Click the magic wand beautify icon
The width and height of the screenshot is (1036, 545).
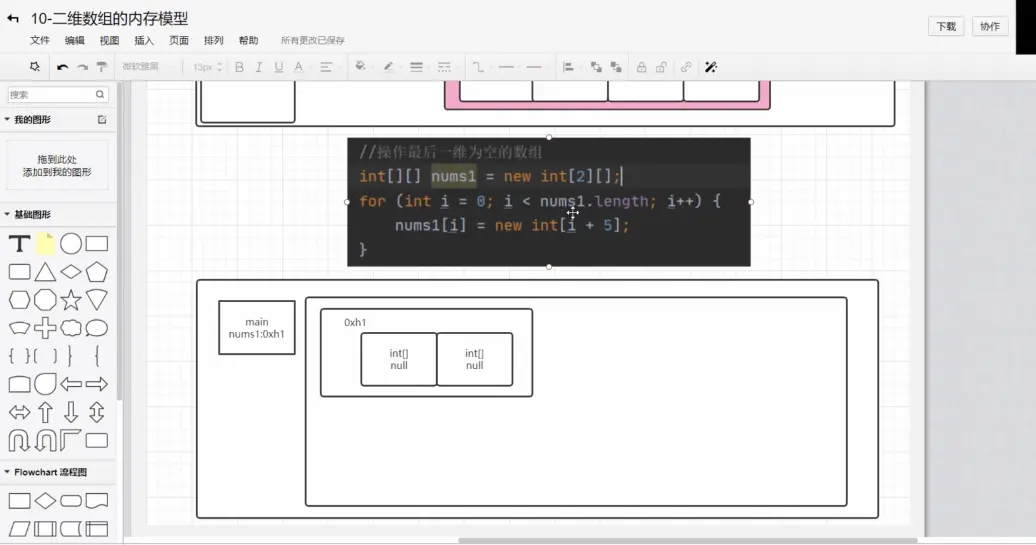point(711,67)
